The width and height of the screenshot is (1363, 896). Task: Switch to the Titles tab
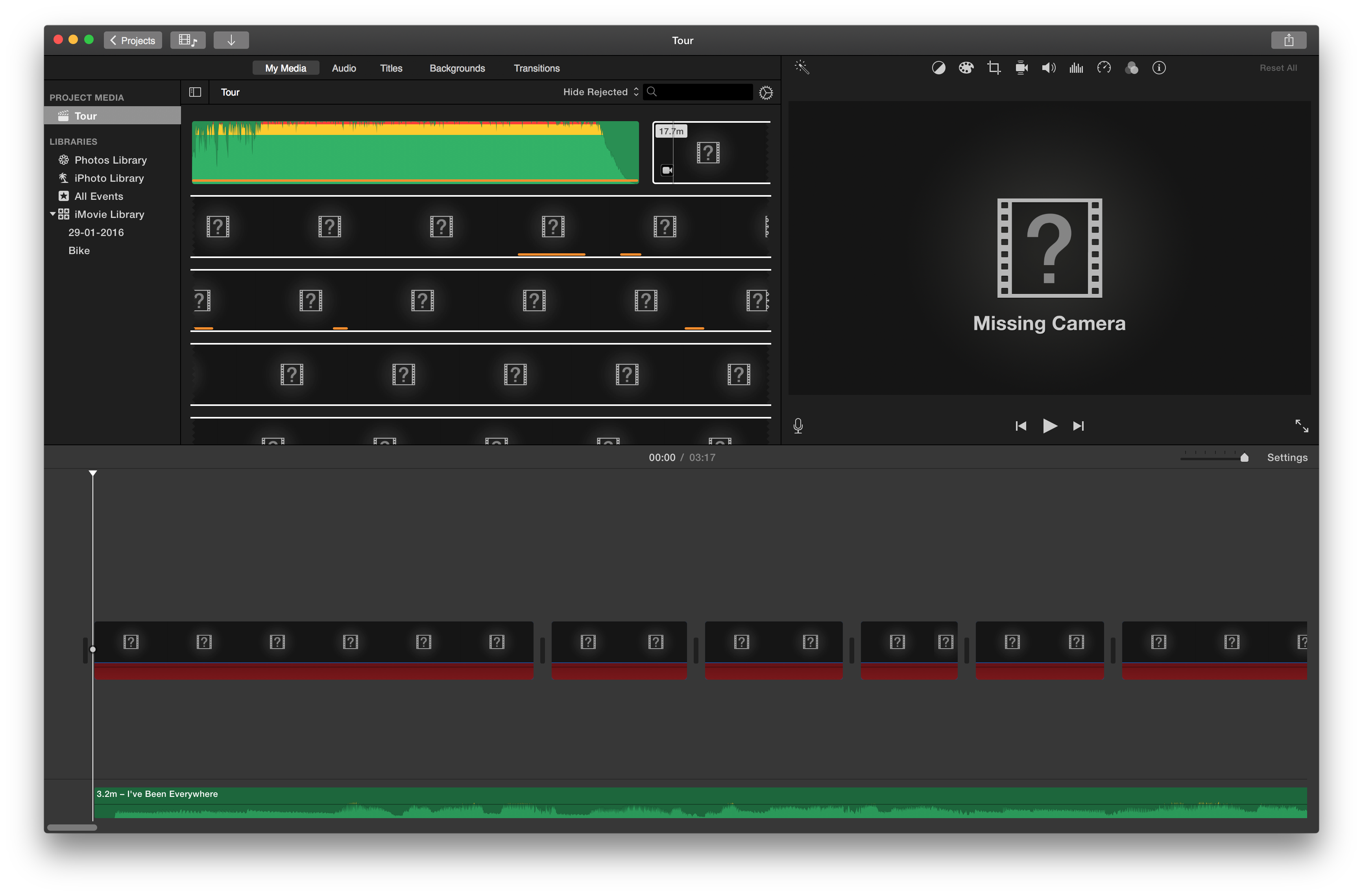(391, 68)
